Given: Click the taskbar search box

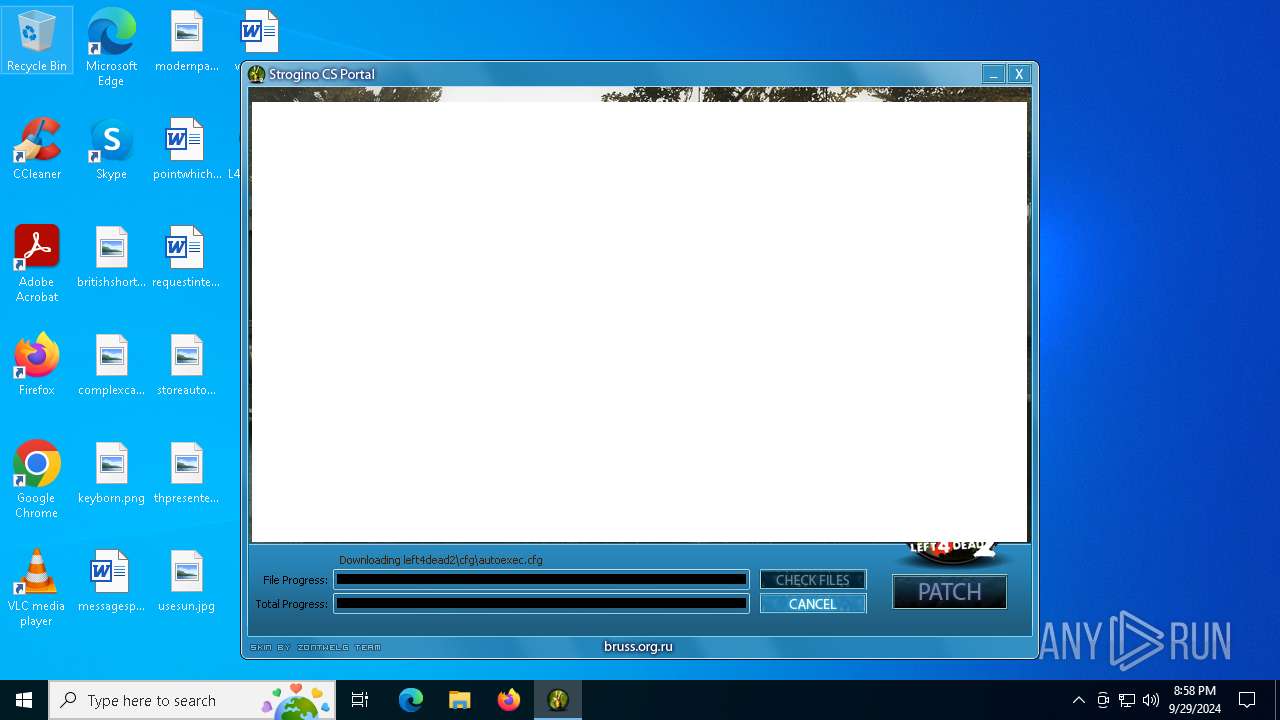Looking at the screenshot, I should pyautogui.click(x=192, y=700).
